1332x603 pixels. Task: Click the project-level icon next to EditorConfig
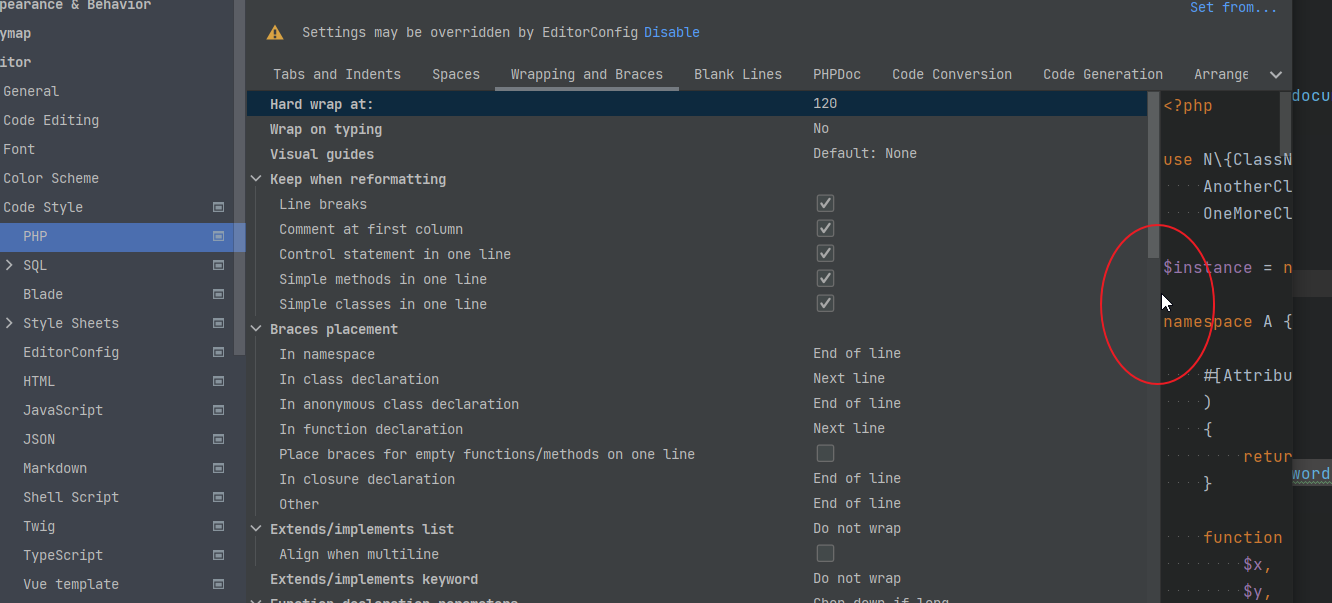coord(218,352)
